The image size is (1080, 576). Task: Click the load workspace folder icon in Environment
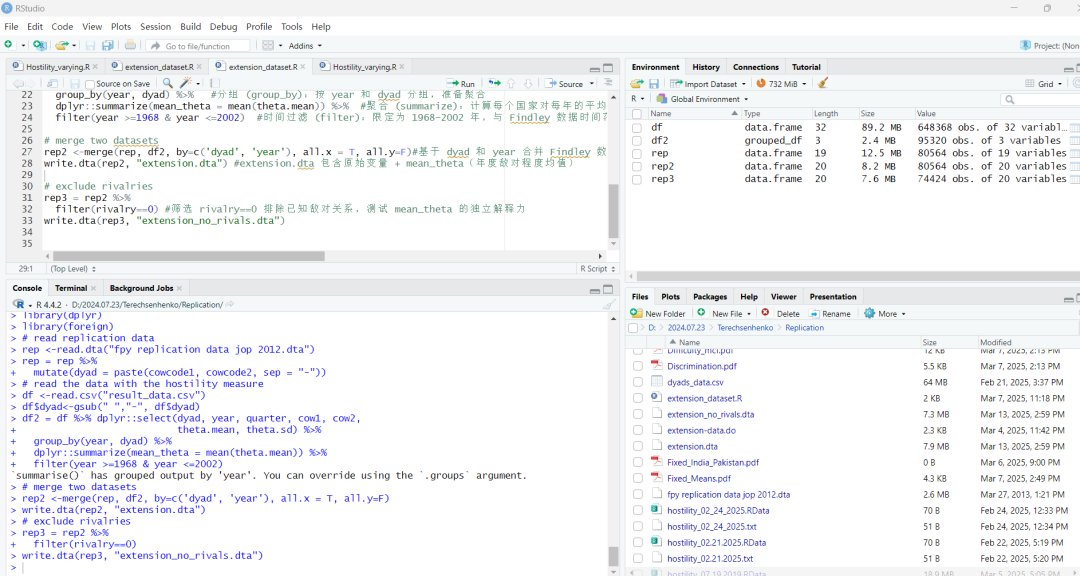636,83
